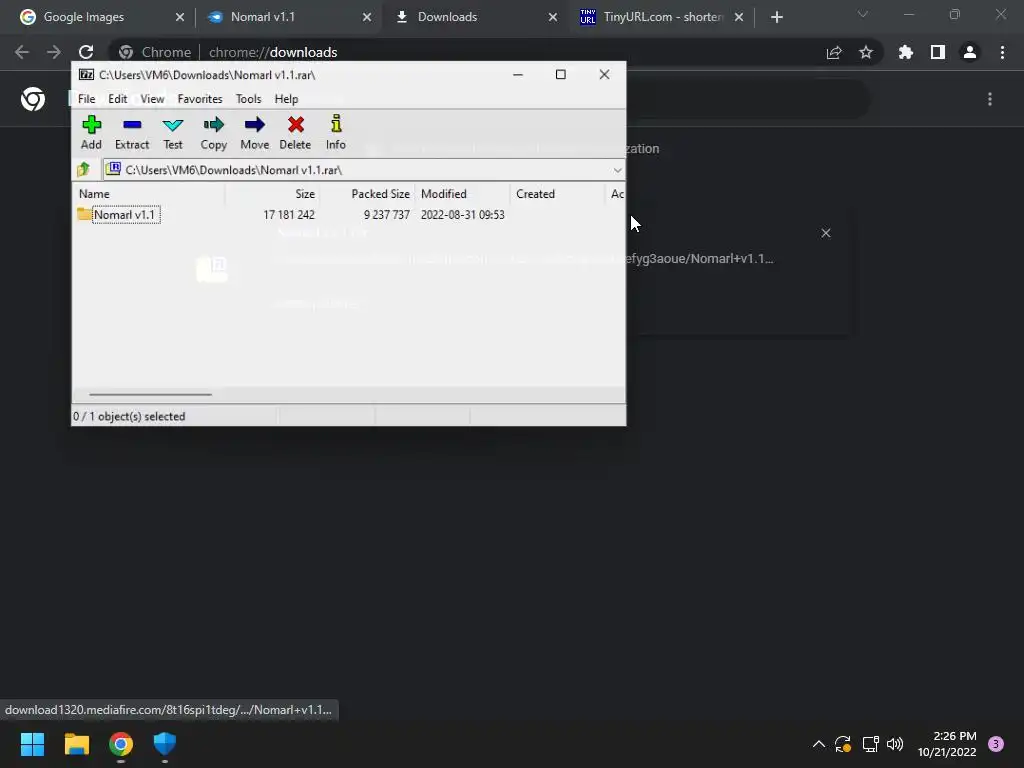Screen dimensions: 1024x768
Task: Open Chrome three-dot main menu
Action: (1002, 52)
